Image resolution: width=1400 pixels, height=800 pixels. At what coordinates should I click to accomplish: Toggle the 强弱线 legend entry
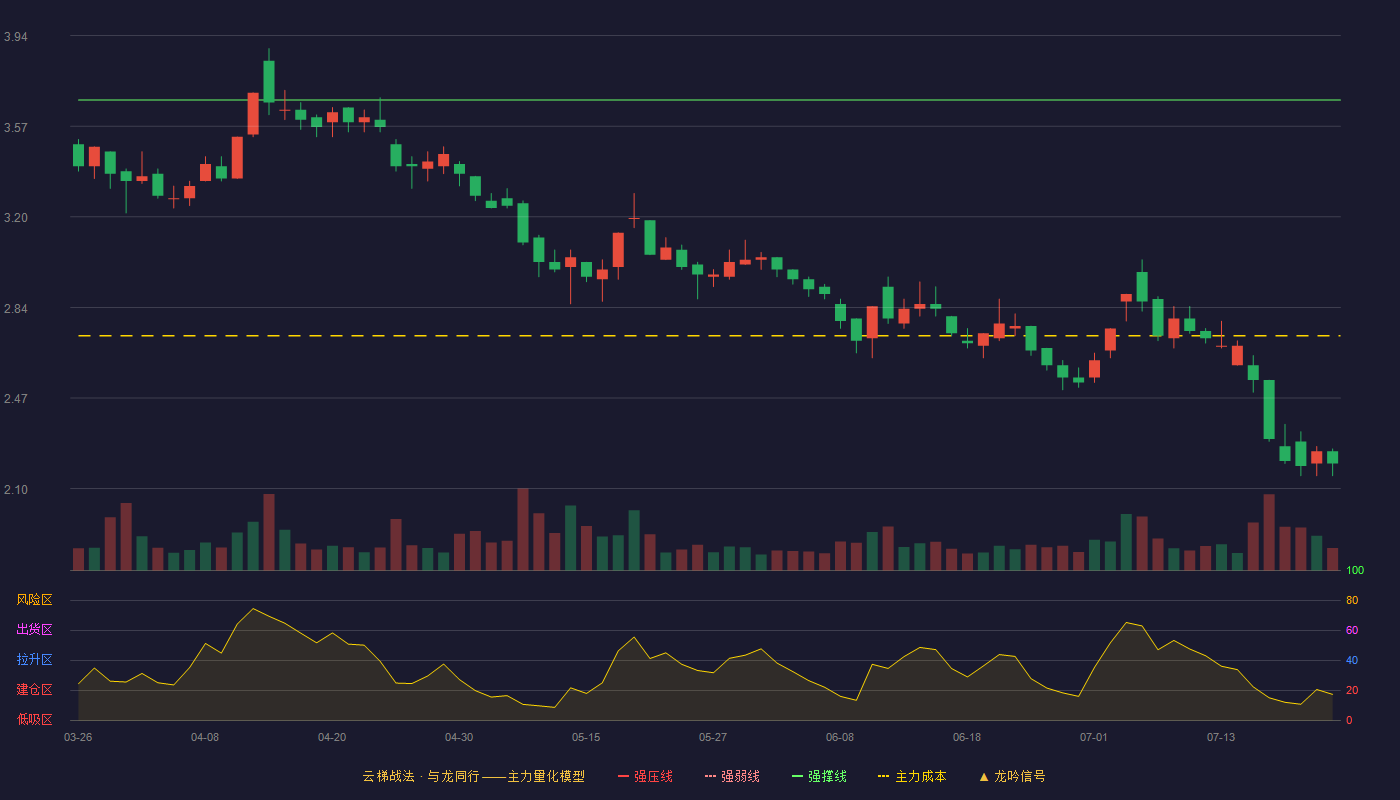(732, 776)
